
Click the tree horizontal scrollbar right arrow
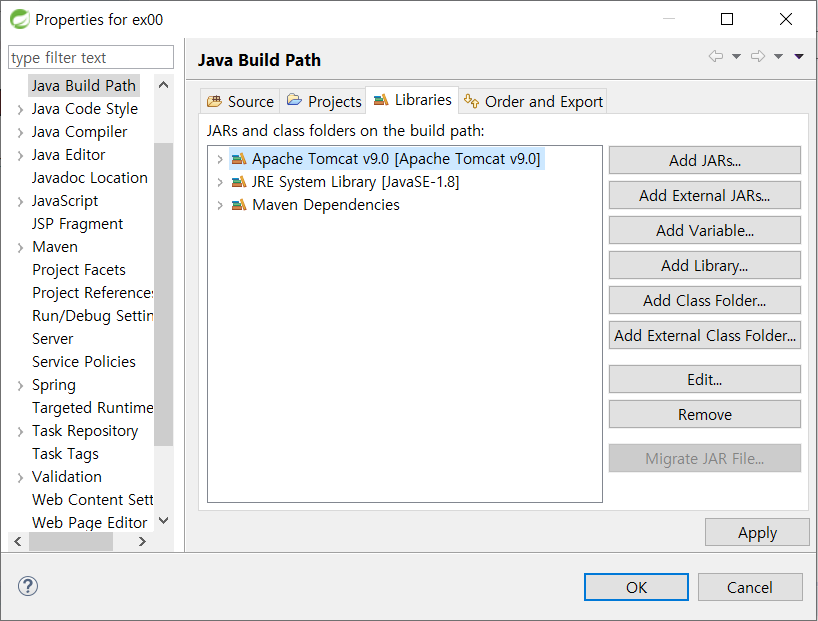142,541
